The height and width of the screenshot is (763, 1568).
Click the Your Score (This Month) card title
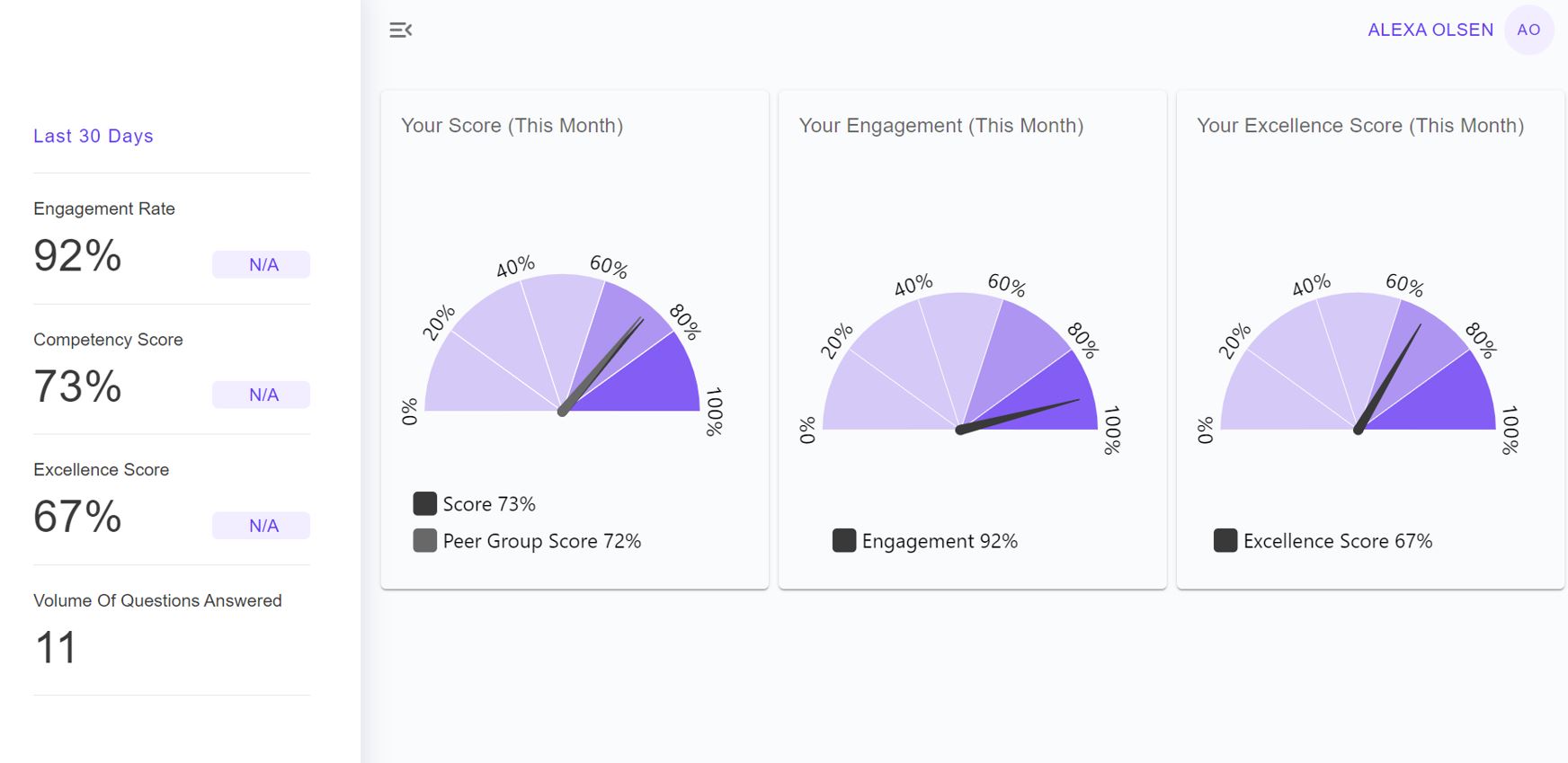(512, 126)
